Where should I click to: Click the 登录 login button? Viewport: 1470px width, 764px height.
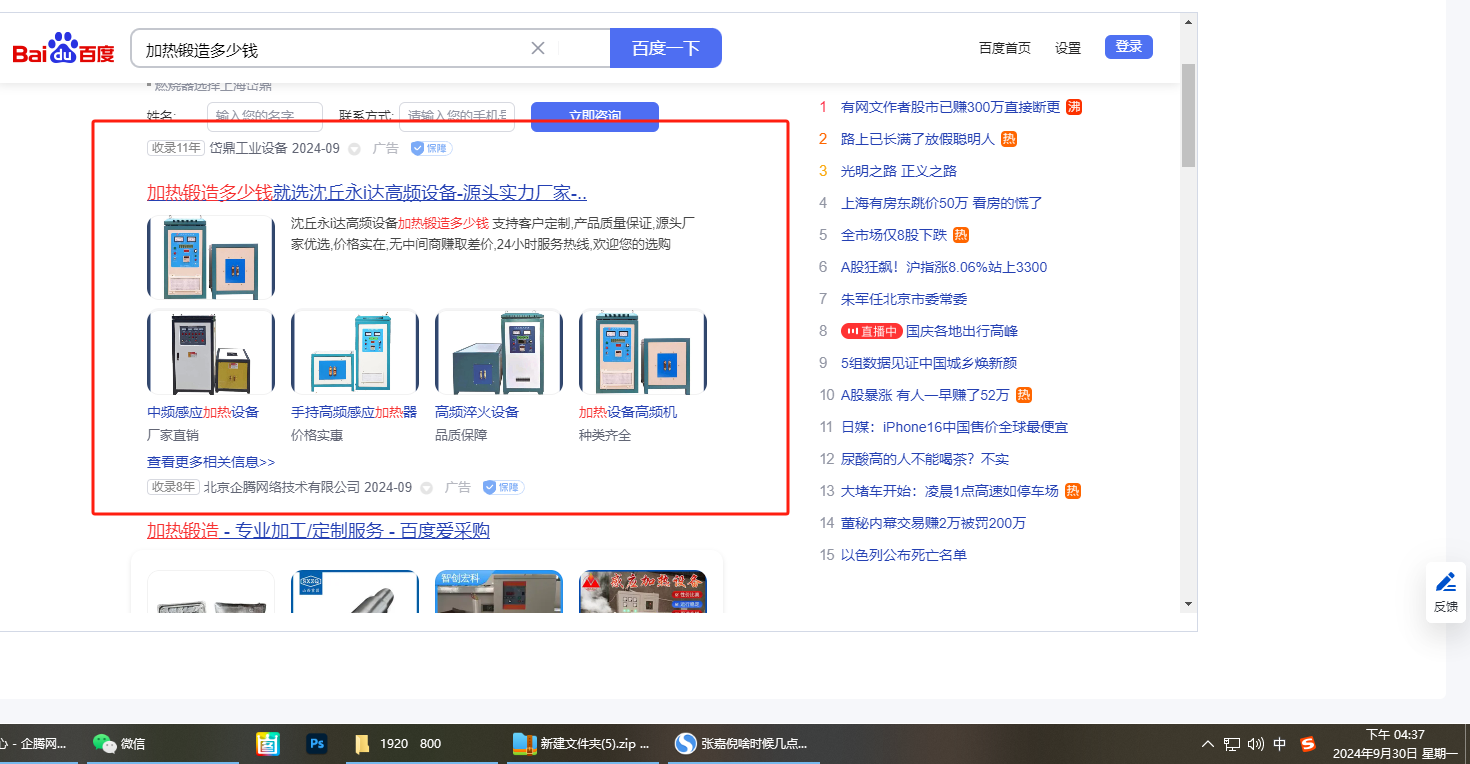point(1129,47)
